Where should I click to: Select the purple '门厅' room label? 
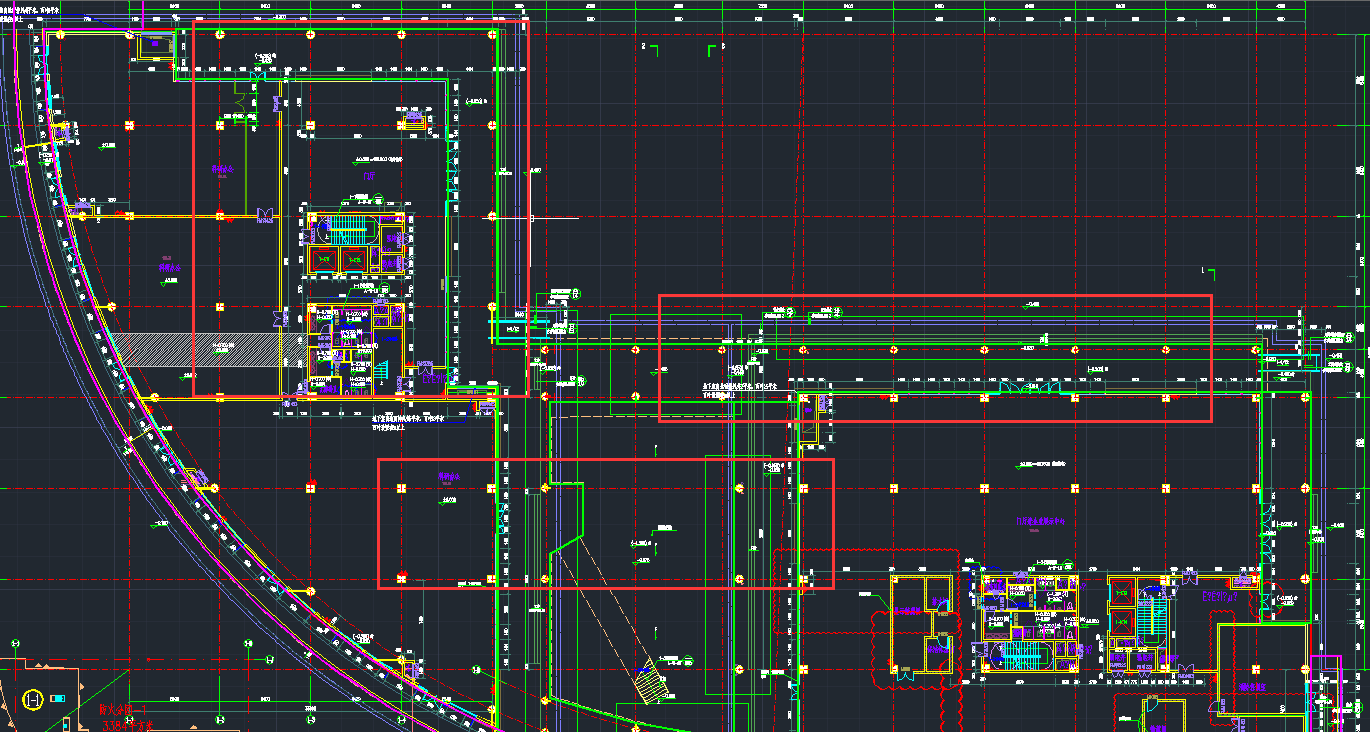point(368,176)
